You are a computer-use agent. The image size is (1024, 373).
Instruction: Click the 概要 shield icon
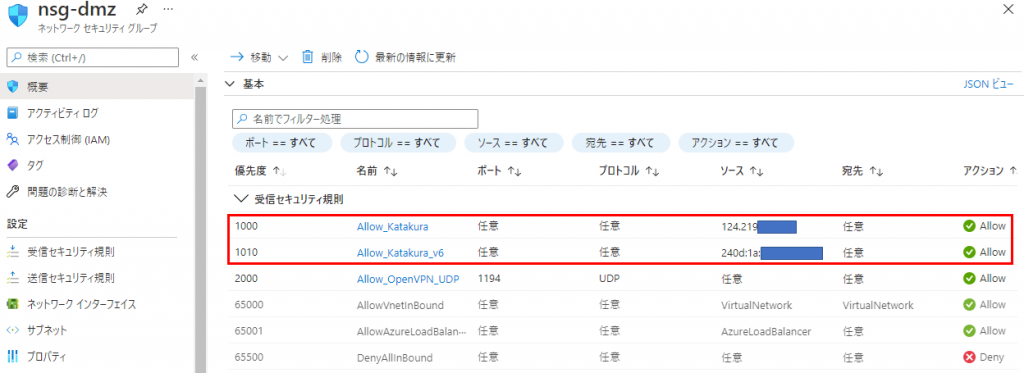tap(12, 86)
